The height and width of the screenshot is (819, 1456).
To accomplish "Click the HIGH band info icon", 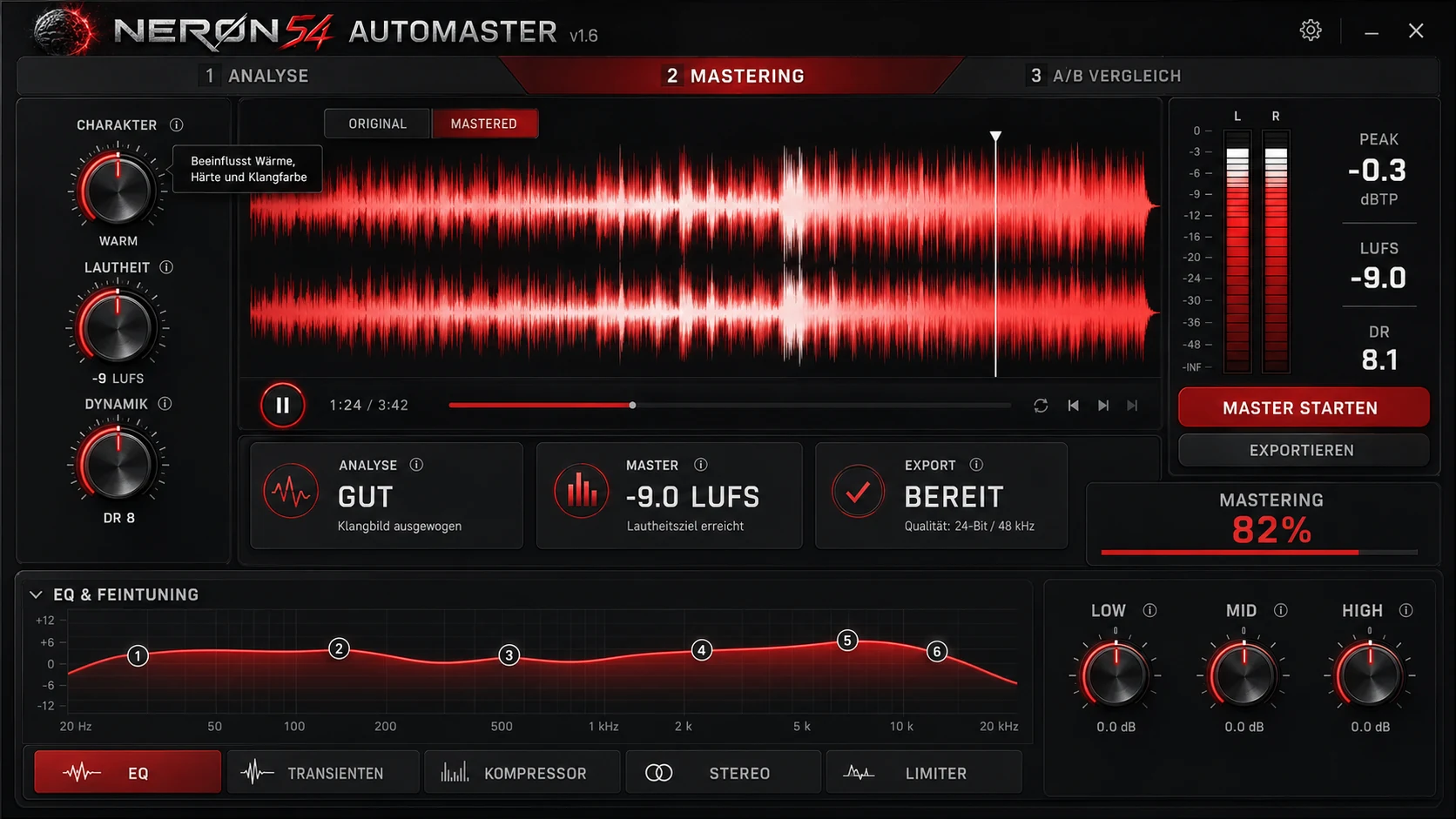I will coord(1405,610).
